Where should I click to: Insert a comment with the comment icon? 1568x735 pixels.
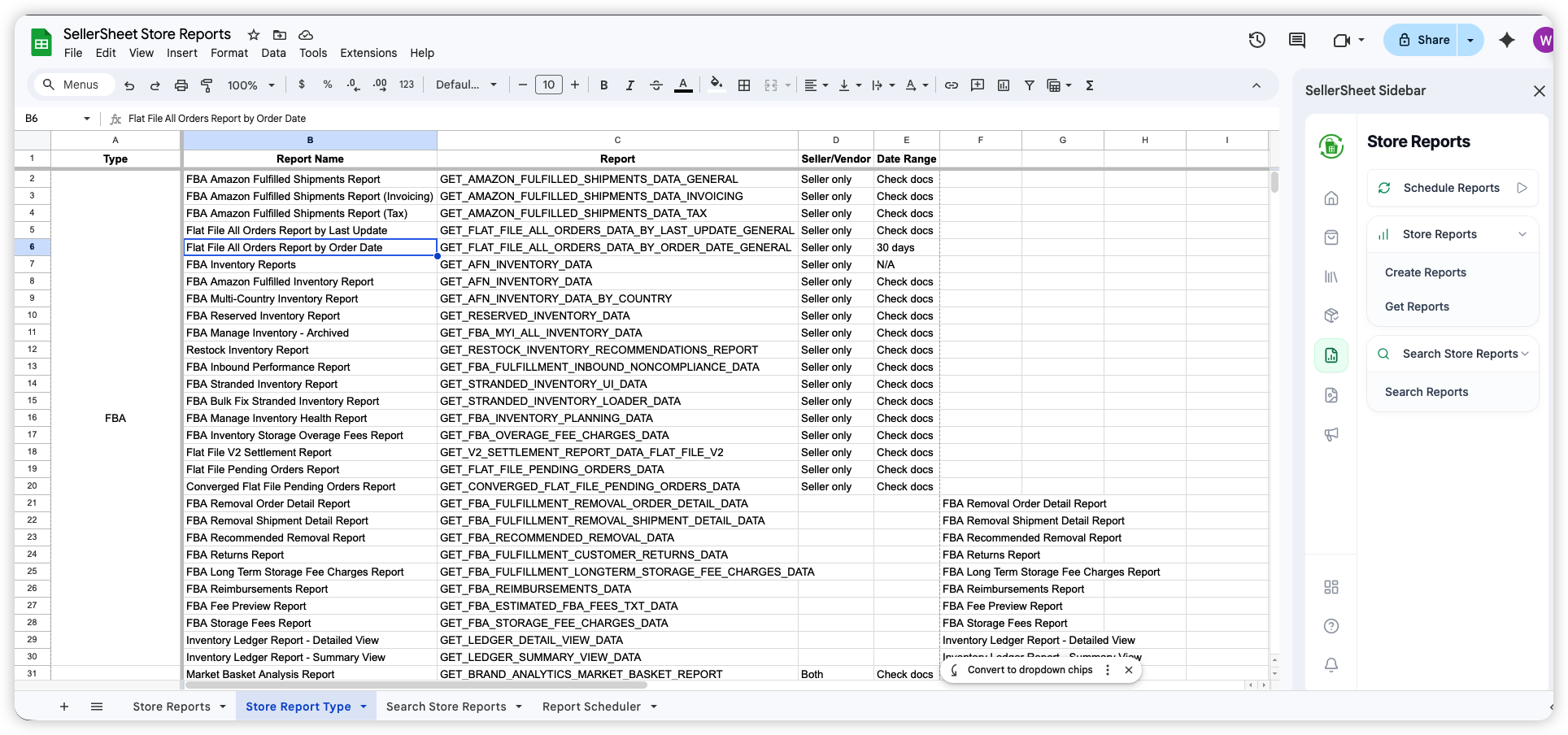tap(978, 85)
